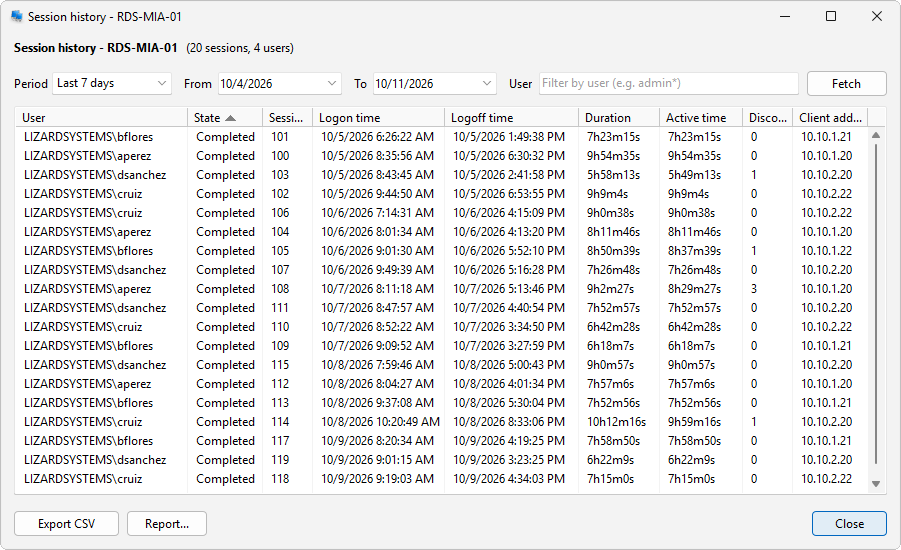Sort by the Session ID column header
The width and height of the screenshot is (901, 550).
[x=287, y=118]
